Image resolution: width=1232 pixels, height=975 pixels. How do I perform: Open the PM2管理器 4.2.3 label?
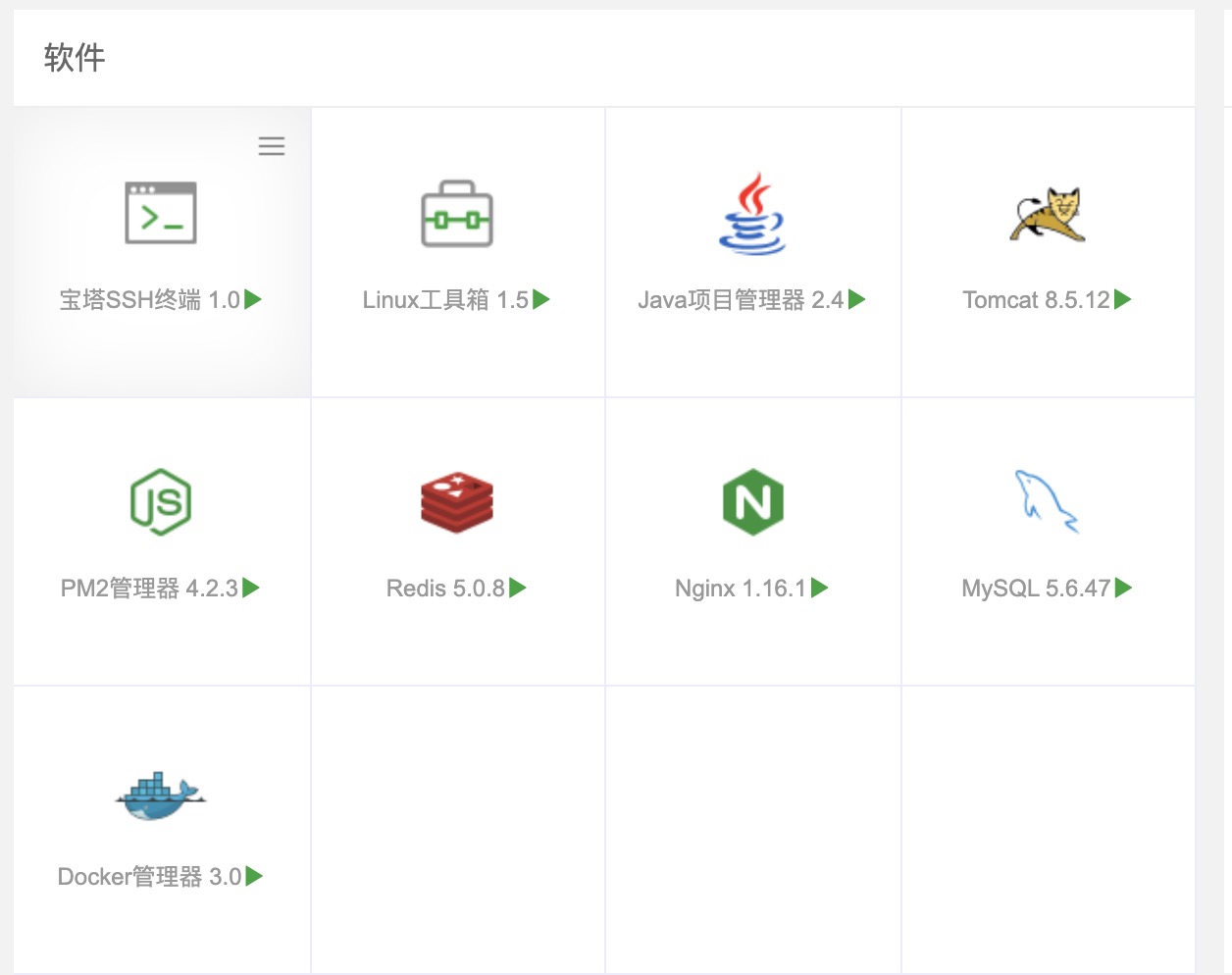[149, 589]
